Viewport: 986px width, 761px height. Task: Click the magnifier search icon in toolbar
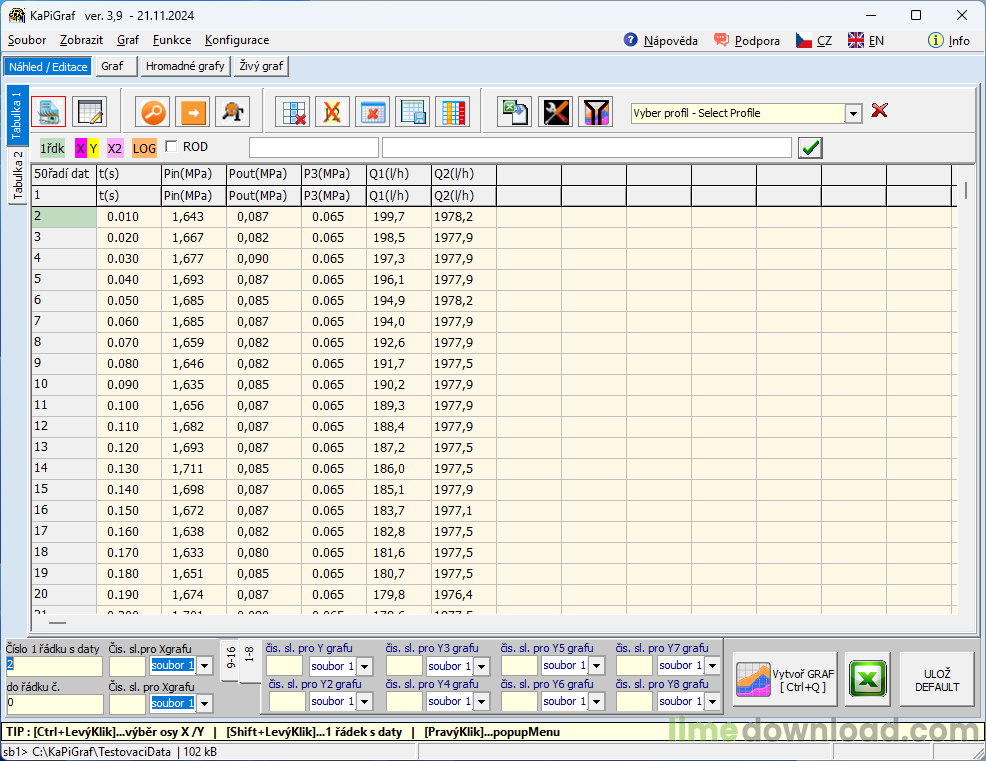tap(154, 112)
